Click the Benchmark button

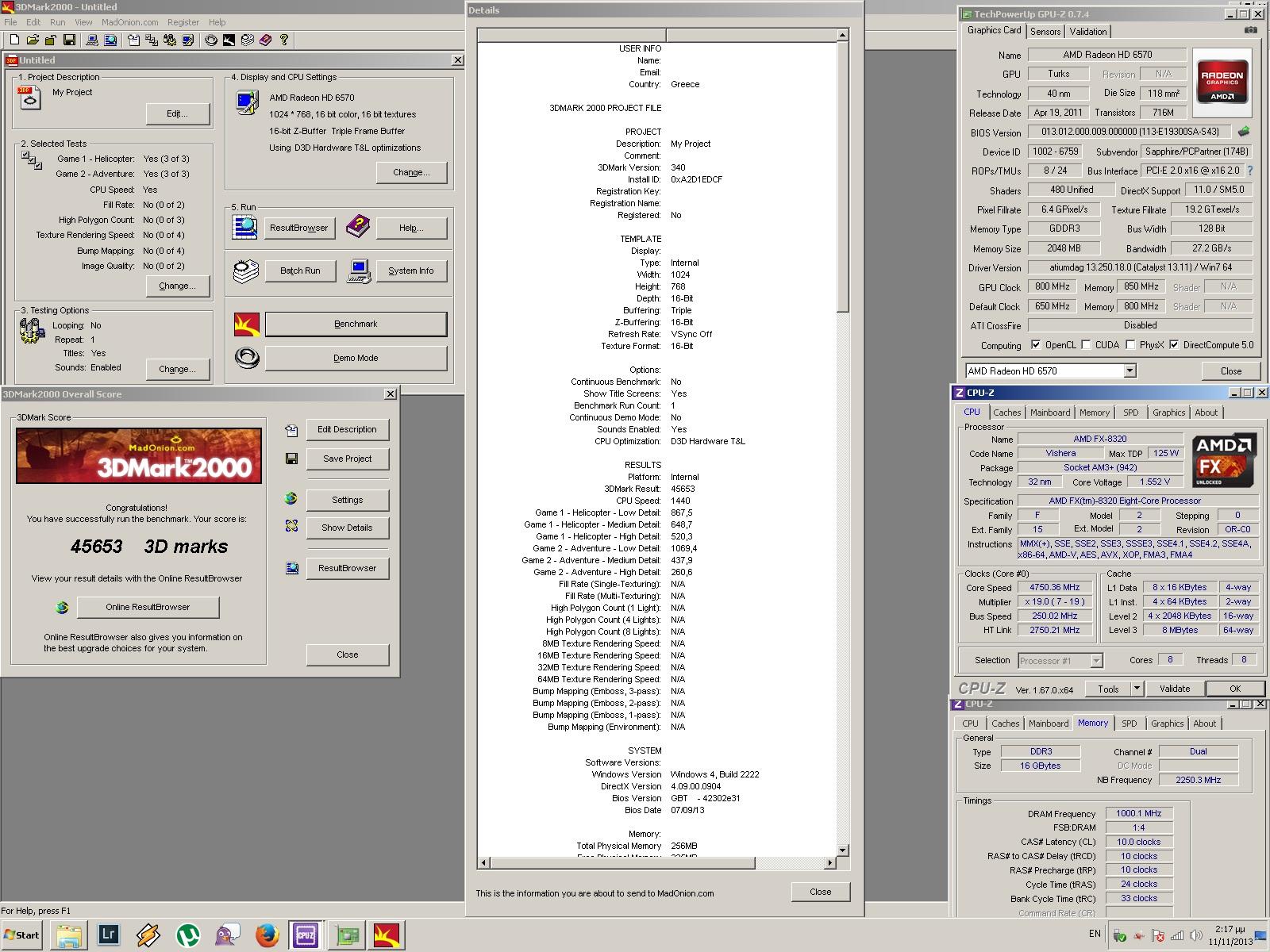point(356,324)
